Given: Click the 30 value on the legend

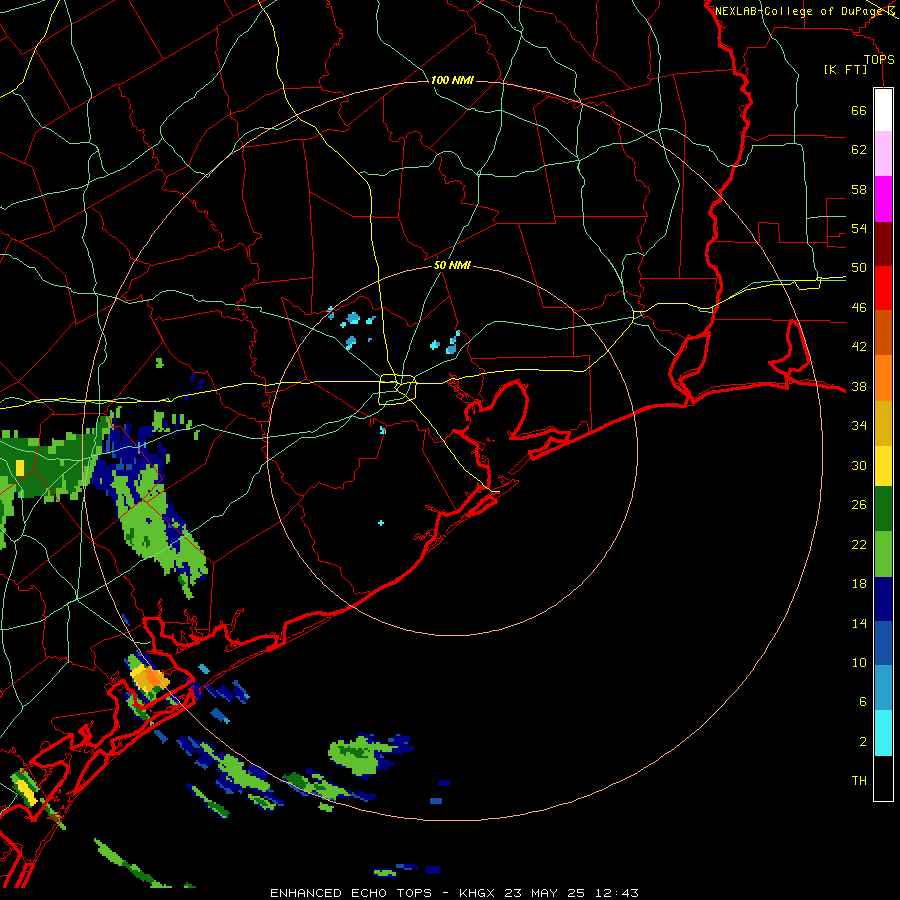Looking at the screenshot, I should (859, 465).
